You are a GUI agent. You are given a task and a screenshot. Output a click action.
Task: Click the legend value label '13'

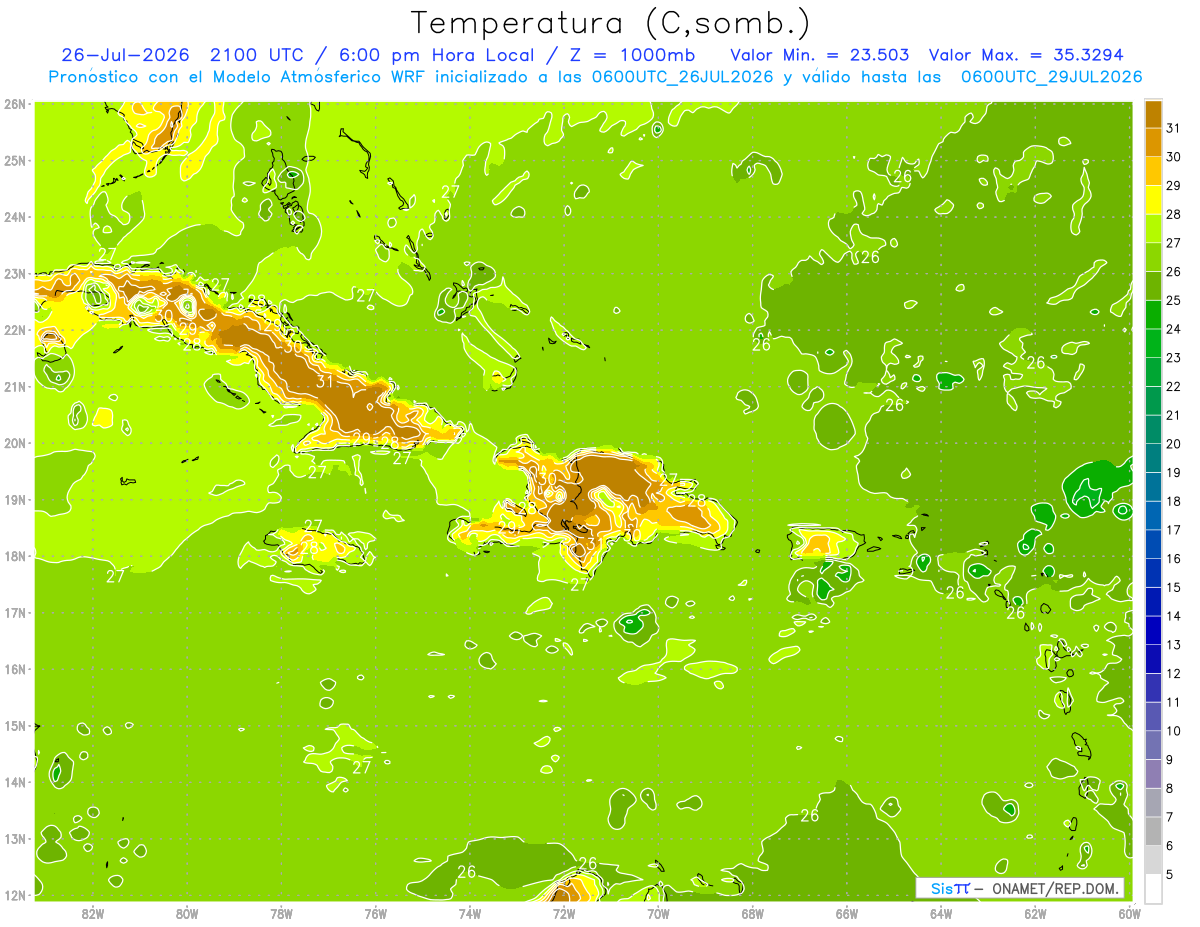click(1174, 645)
